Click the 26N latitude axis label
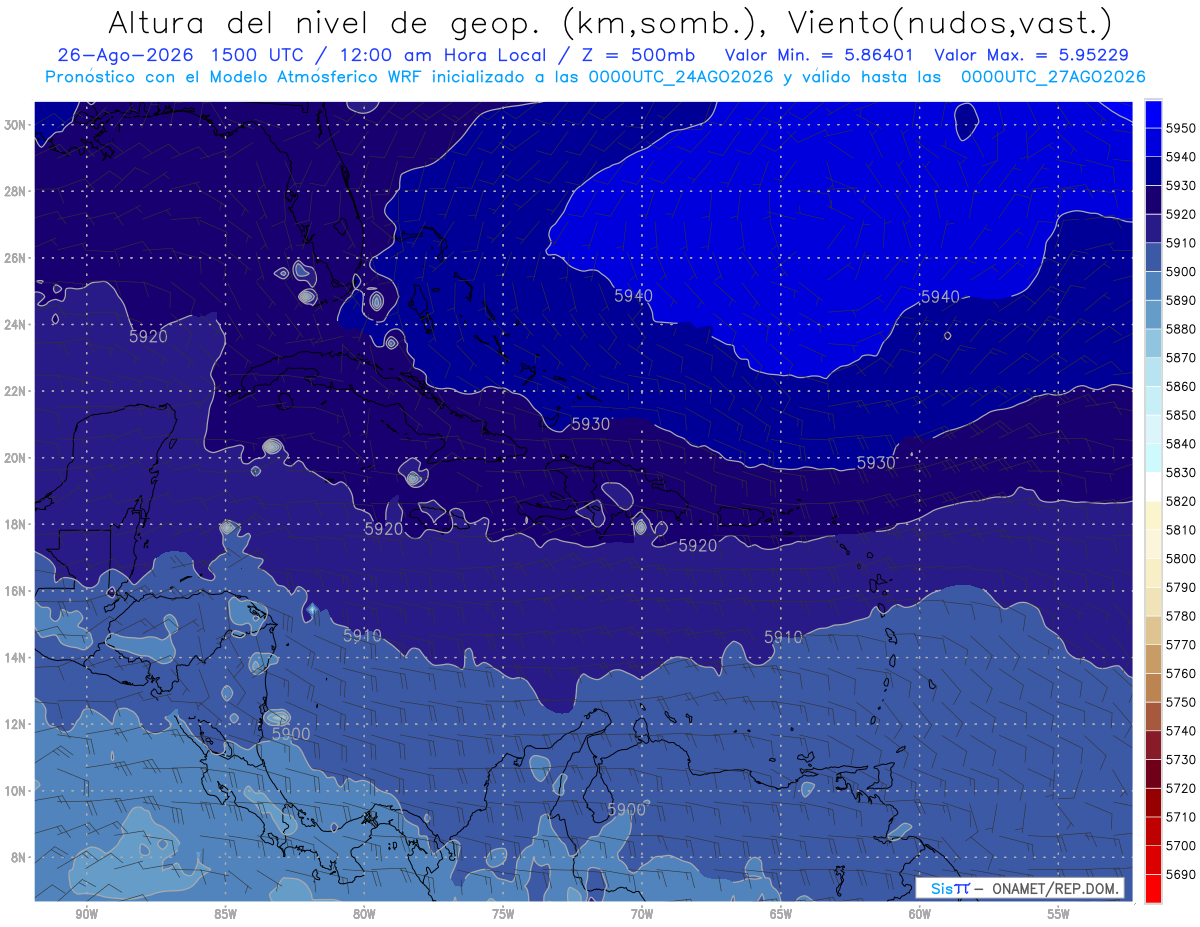 point(16,258)
